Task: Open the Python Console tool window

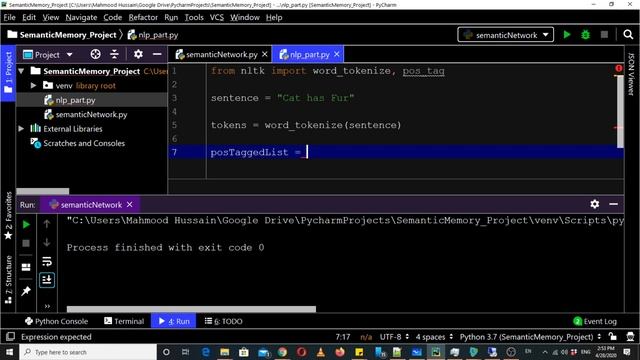Action: tap(56, 321)
